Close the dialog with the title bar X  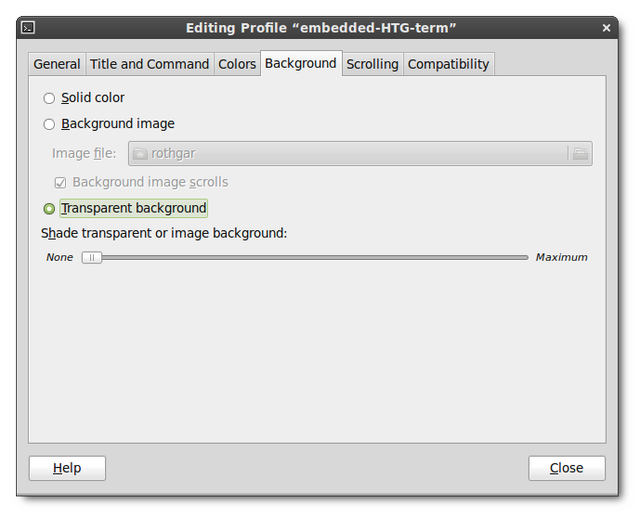coord(606,28)
